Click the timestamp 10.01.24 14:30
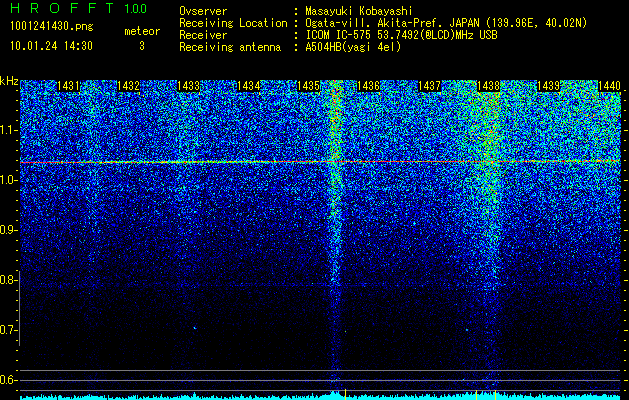This screenshot has height=400, width=629. coord(51,46)
